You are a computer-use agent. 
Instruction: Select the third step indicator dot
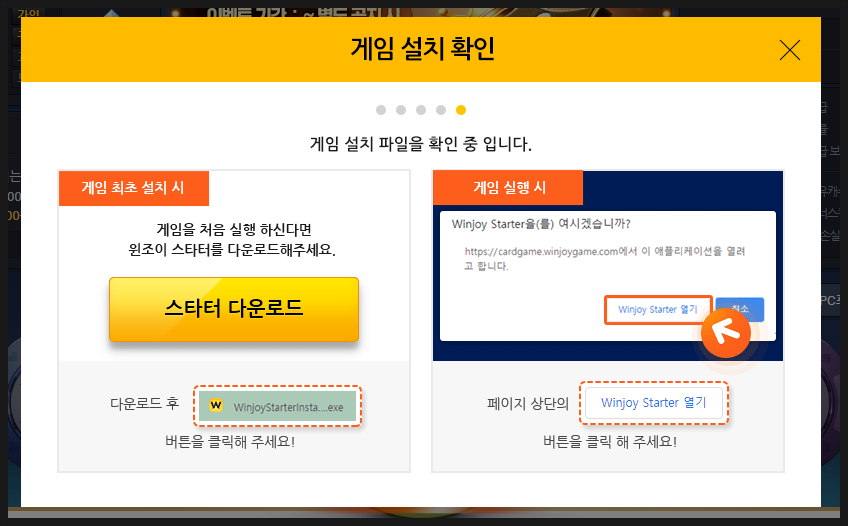421,110
